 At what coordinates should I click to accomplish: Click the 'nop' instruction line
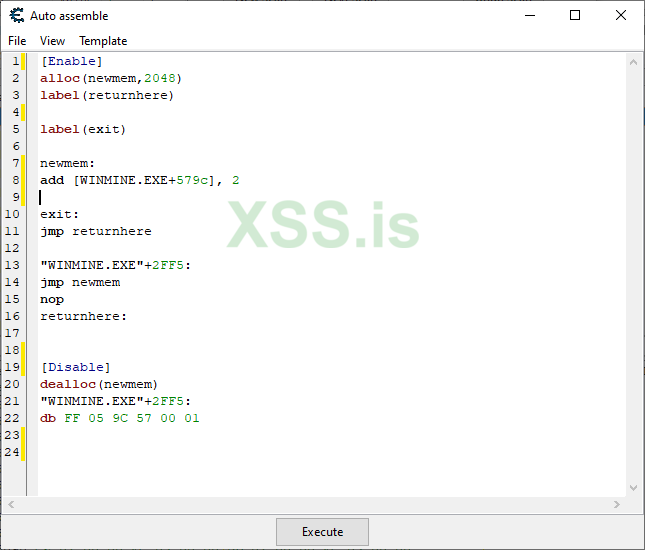[52, 299]
